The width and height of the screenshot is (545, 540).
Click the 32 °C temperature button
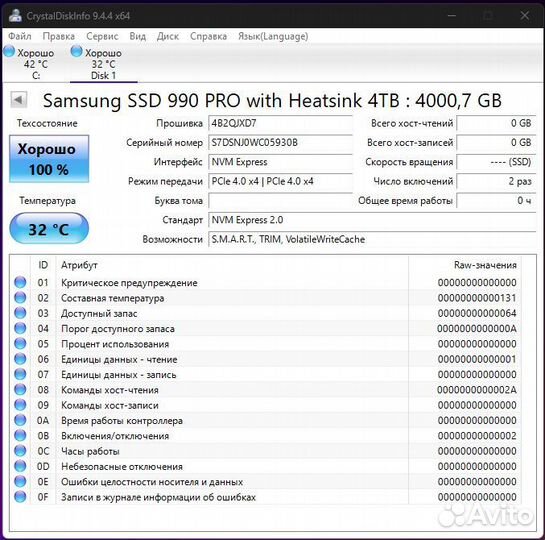(x=49, y=229)
